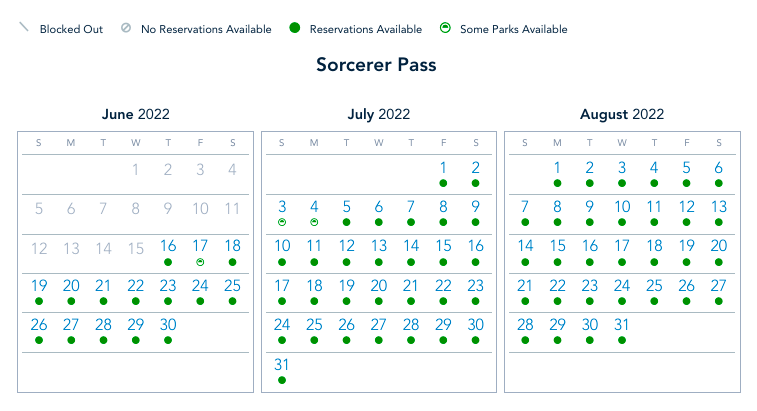Select August 24 on the calendar
The width and height of the screenshot is (757, 411).
pyautogui.click(x=621, y=285)
